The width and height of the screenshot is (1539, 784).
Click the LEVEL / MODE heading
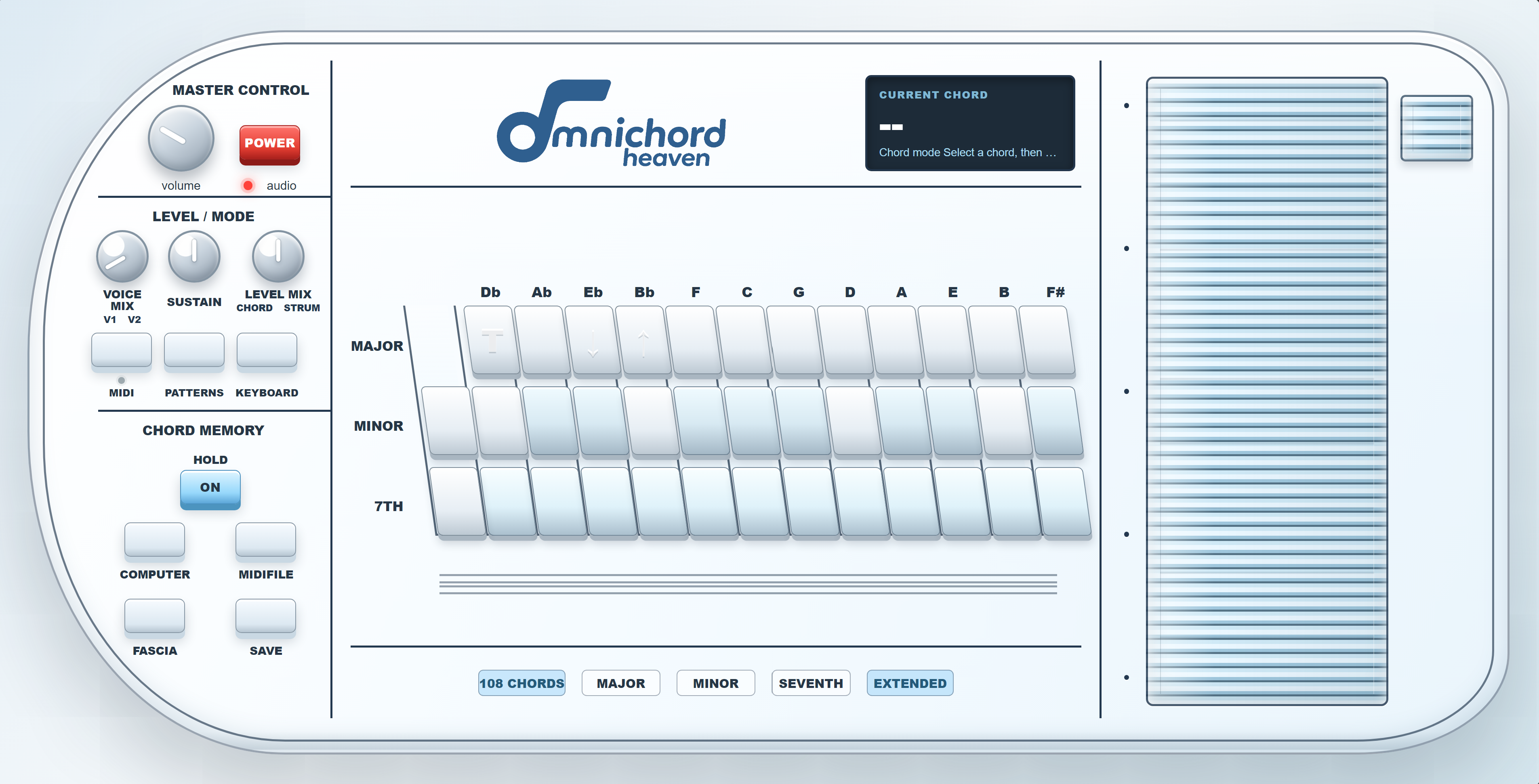tap(203, 217)
